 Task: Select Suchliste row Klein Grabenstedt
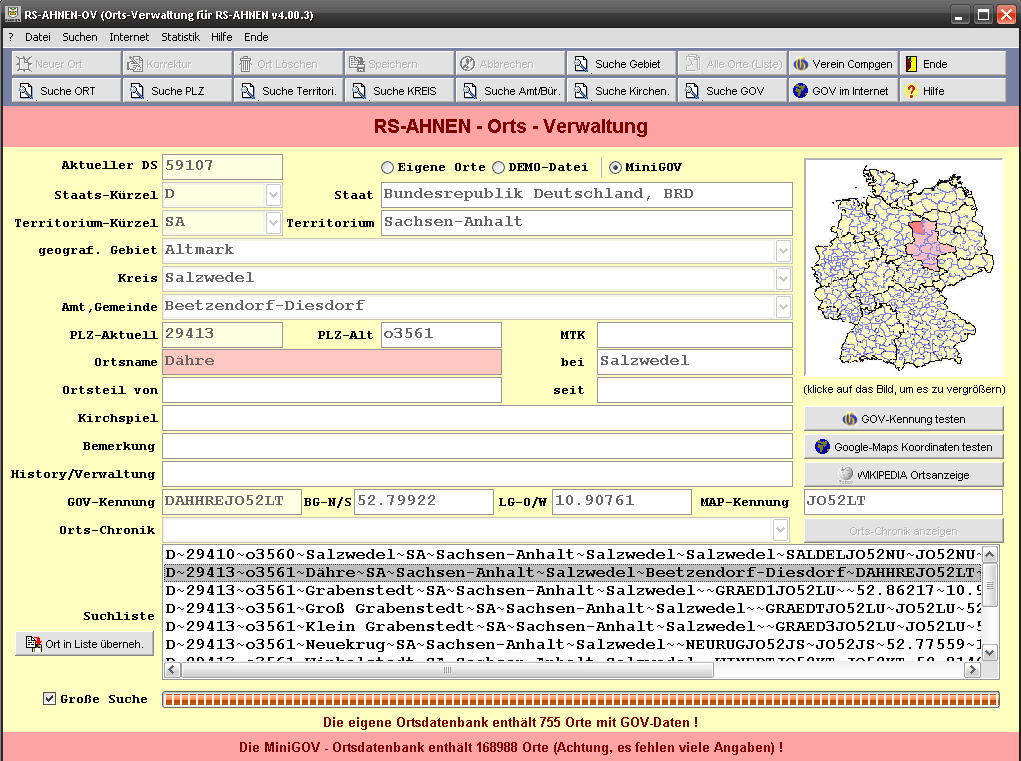(x=572, y=626)
